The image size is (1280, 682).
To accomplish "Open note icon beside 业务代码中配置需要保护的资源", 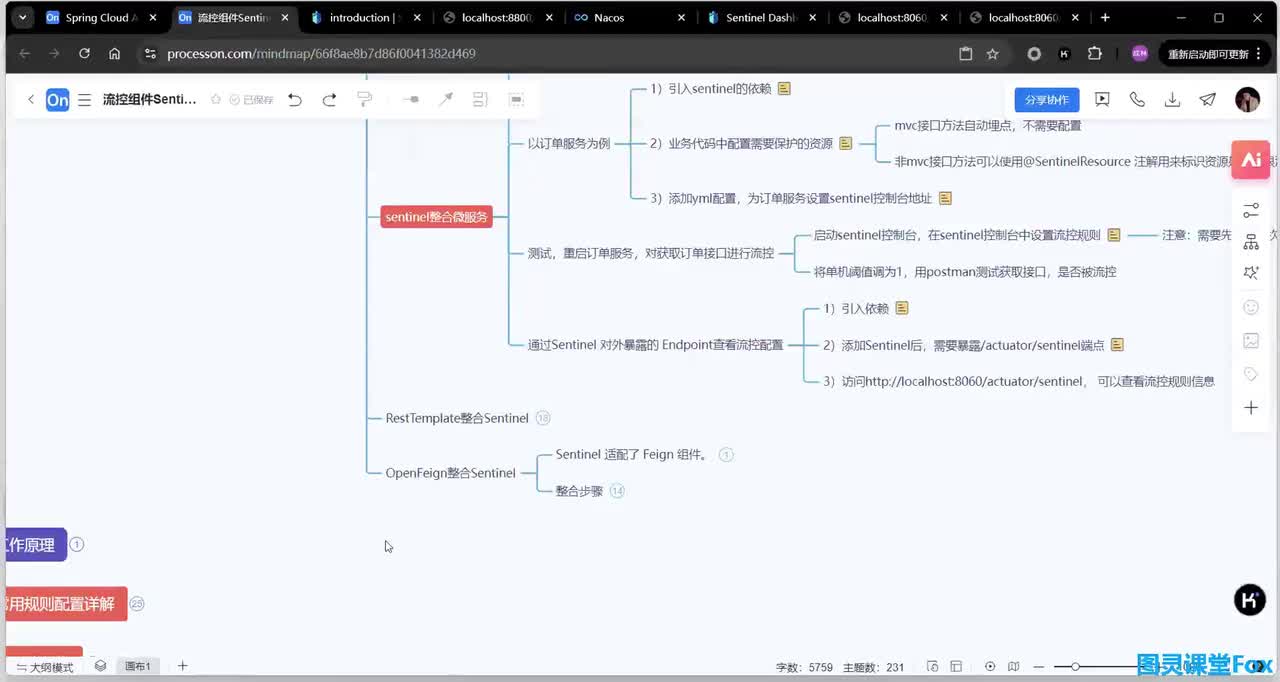I will point(845,143).
